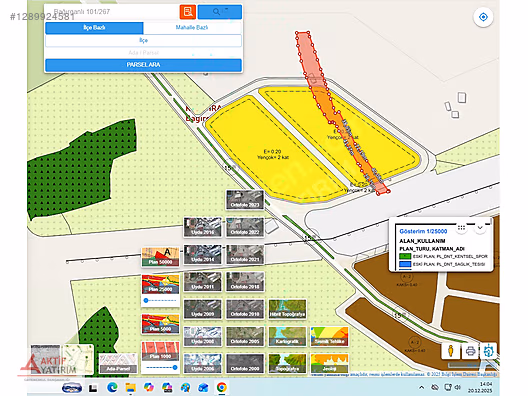Screen dimensions: 528x396
Task: Focus the top search box with 101/267
Action: tap(113, 12)
